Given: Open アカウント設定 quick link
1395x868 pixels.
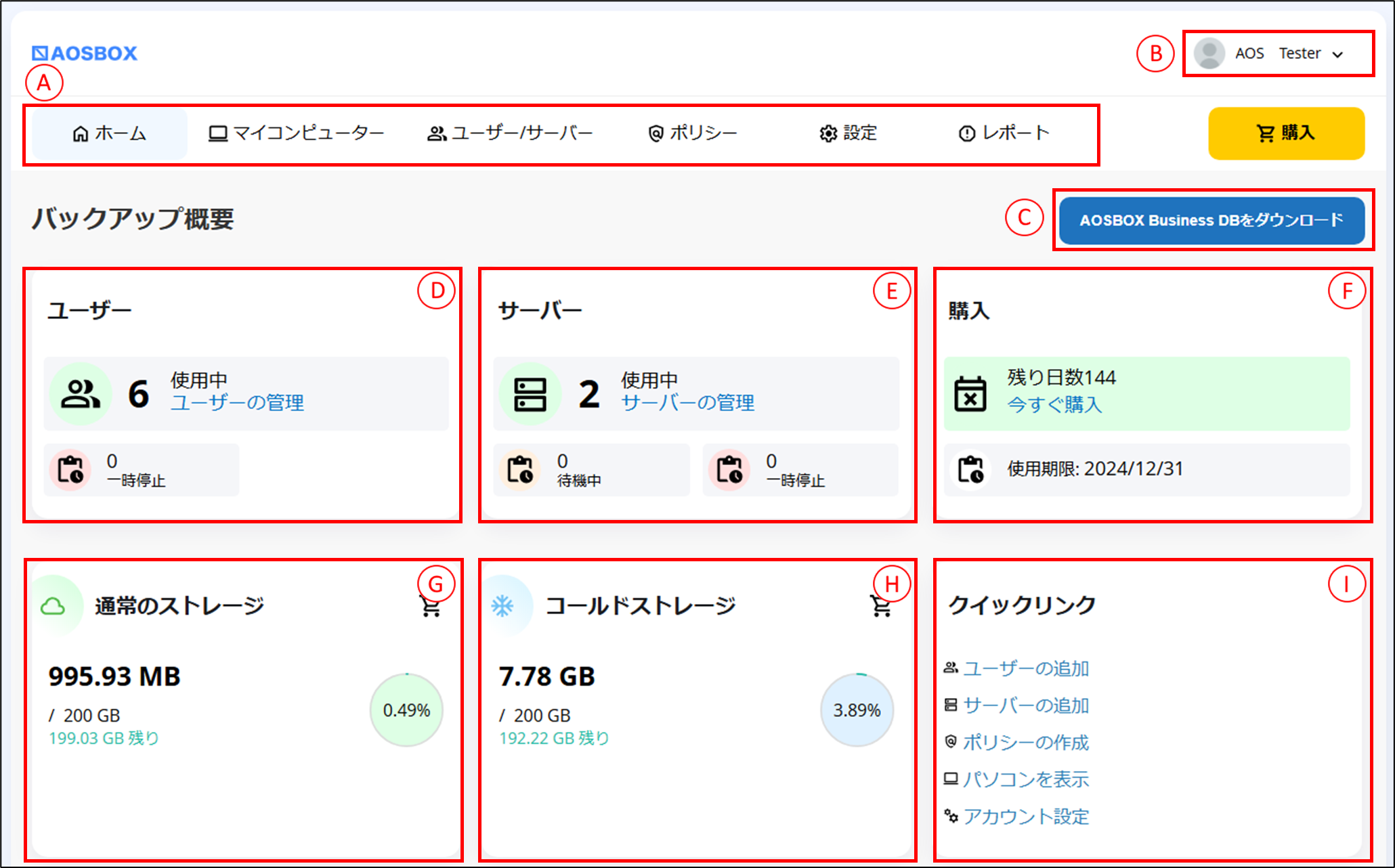Looking at the screenshot, I should tap(1026, 817).
